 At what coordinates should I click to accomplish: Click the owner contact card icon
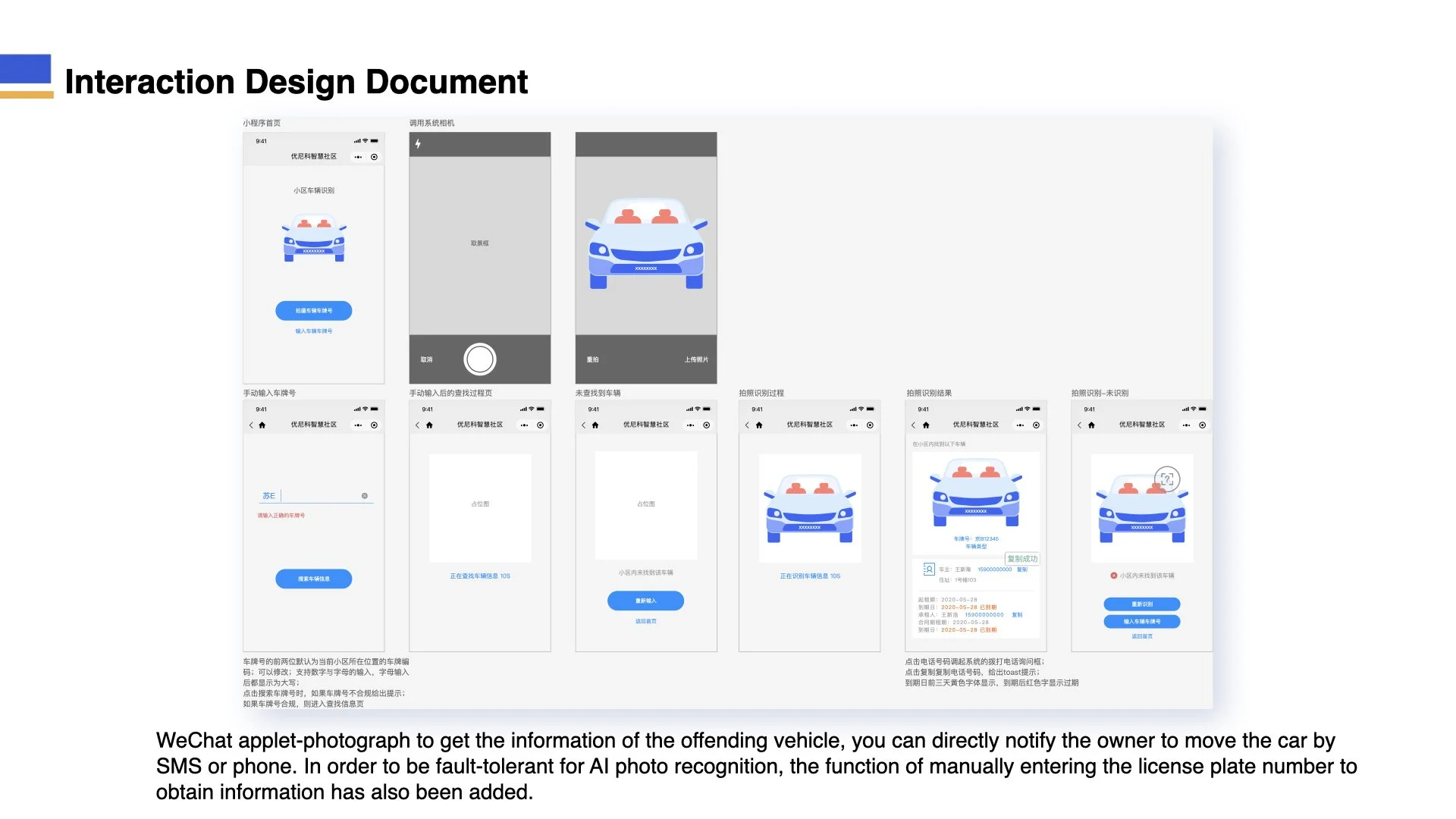click(928, 569)
